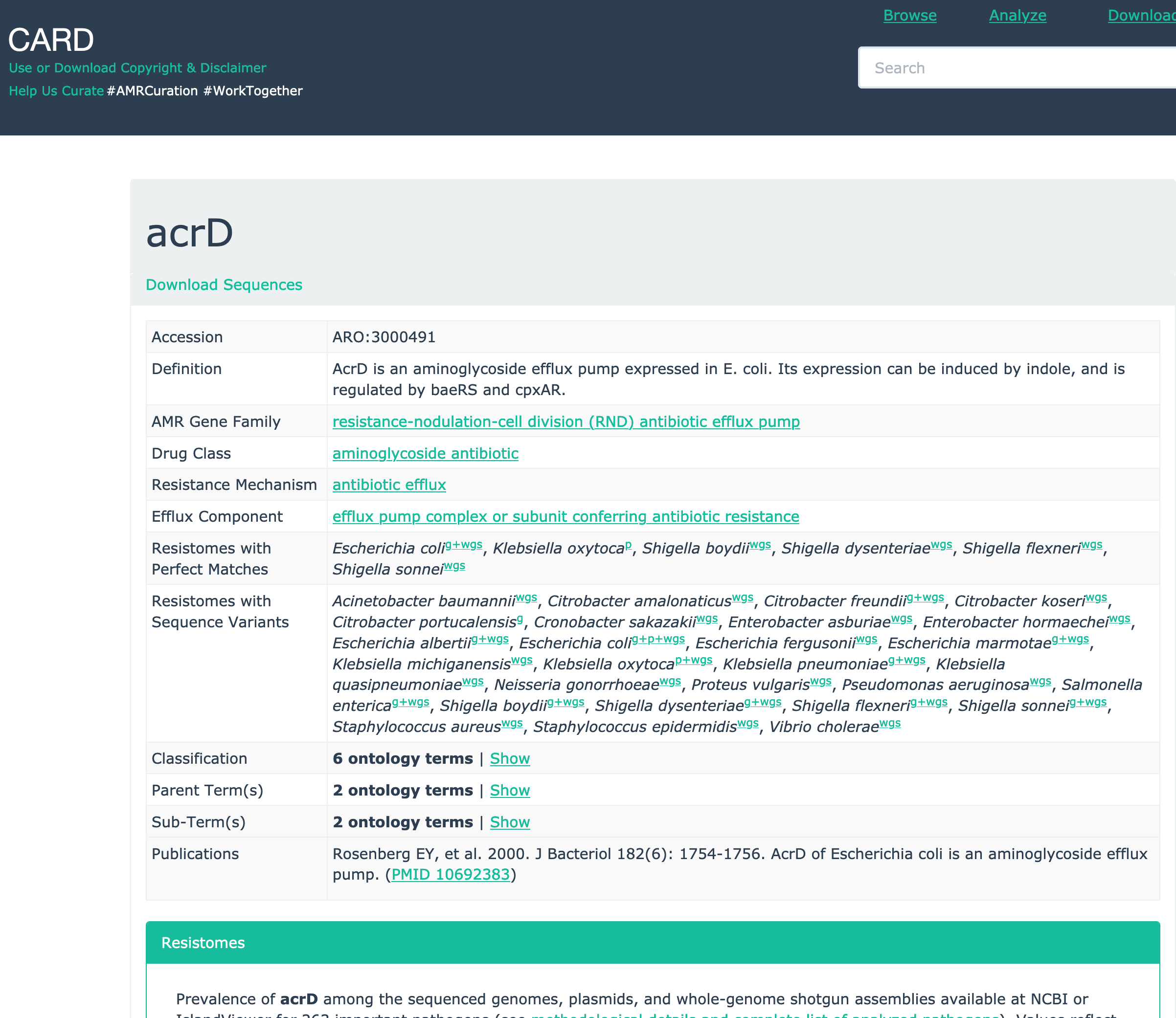
Task: Show the Parent Term(s) ontology terms
Action: click(x=509, y=790)
